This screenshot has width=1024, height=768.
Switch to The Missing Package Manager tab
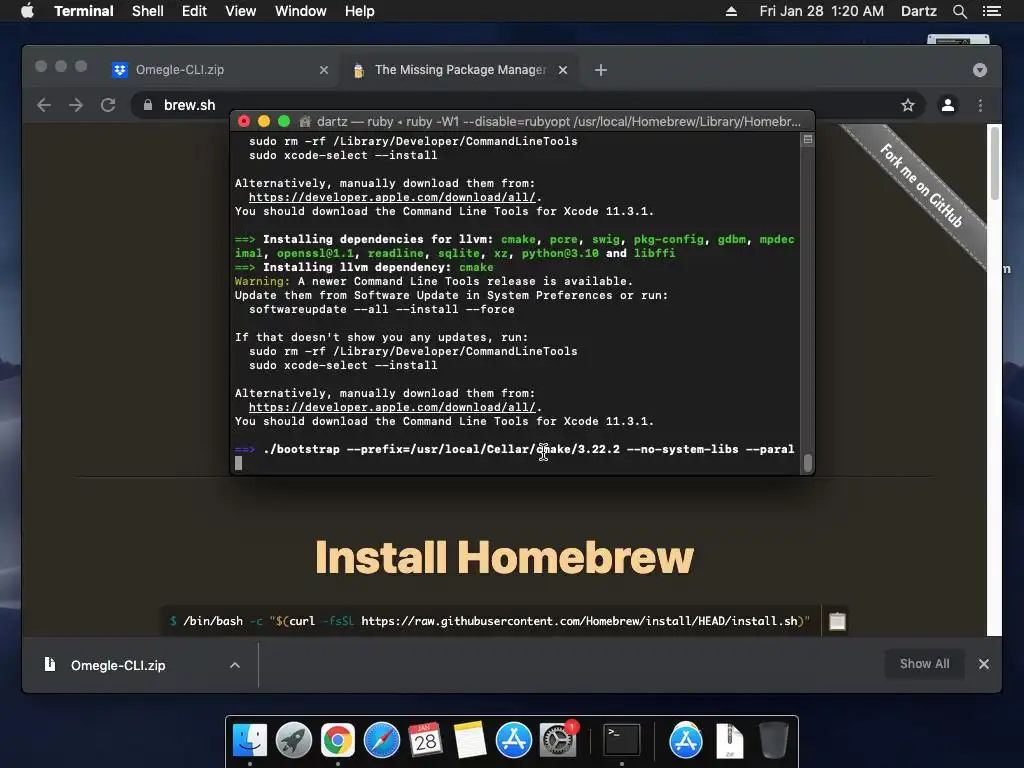pyautogui.click(x=460, y=70)
